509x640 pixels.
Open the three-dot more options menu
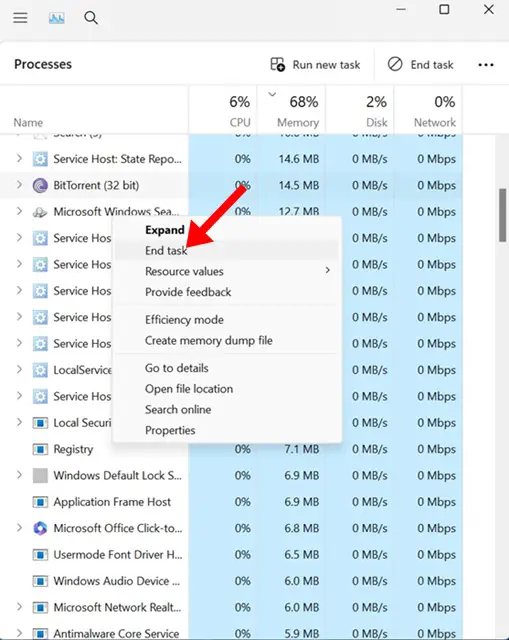coord(486,64)
